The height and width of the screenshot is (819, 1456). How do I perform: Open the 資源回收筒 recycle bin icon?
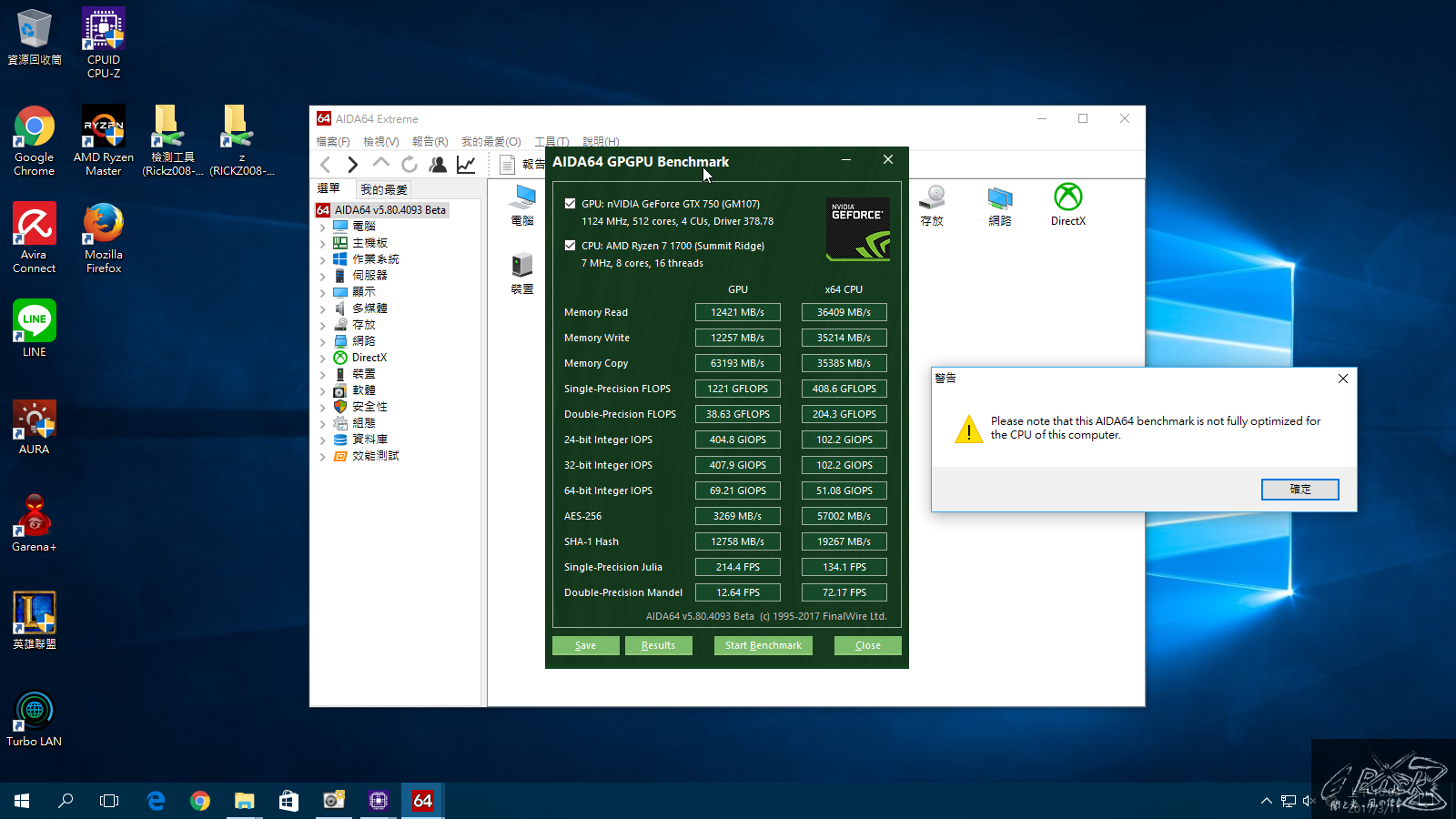(35, 36)
